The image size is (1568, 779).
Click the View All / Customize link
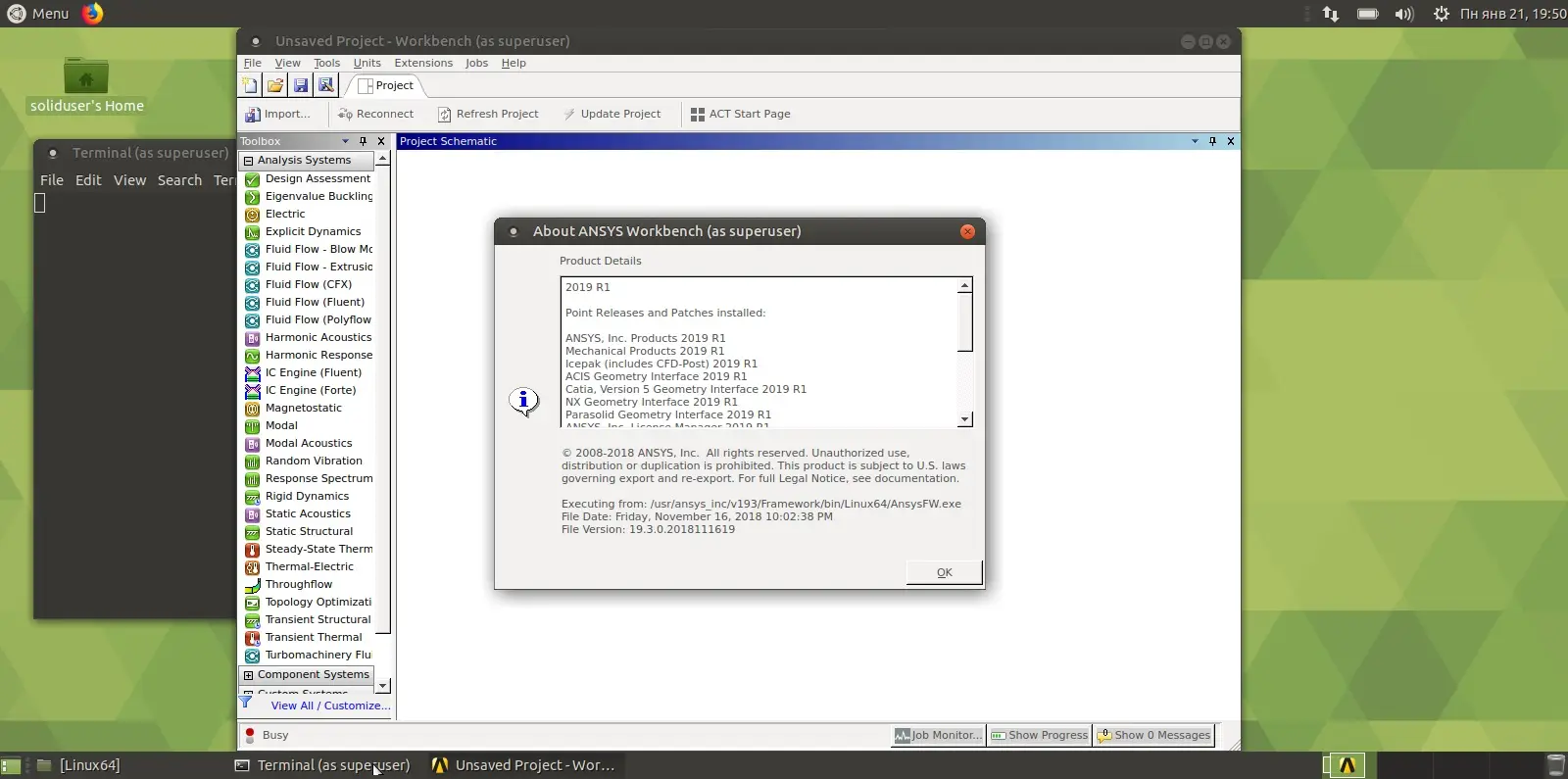tap(330, 706)
